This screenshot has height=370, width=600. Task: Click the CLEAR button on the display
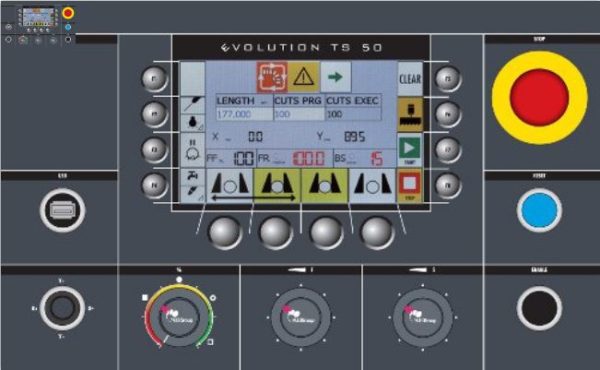[410, 79]
